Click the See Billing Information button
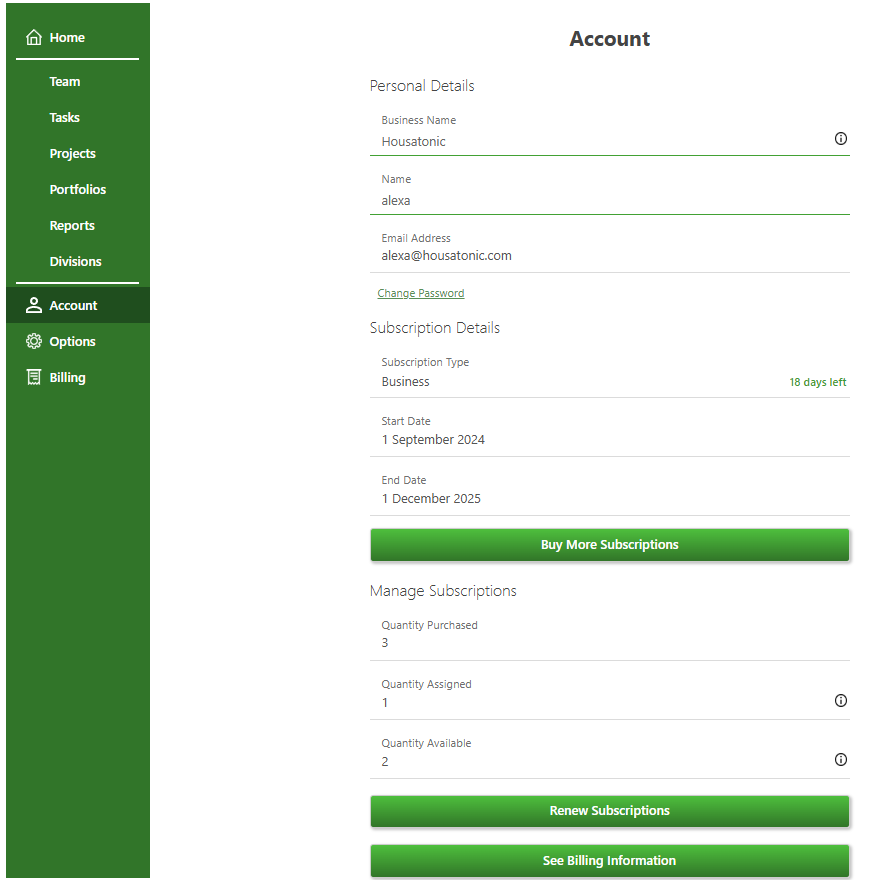 click(609, 861)
